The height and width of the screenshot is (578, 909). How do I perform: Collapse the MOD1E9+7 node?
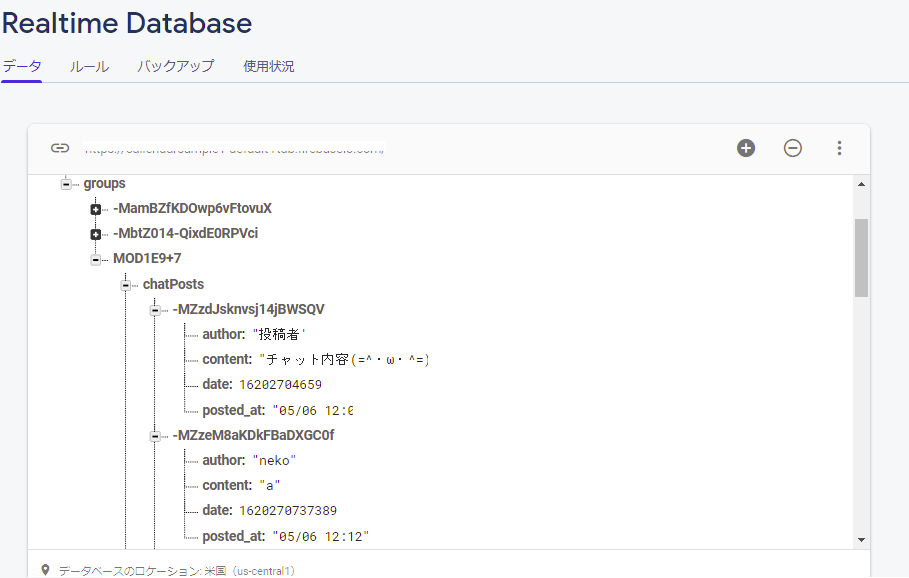click(x=96, y=259)
